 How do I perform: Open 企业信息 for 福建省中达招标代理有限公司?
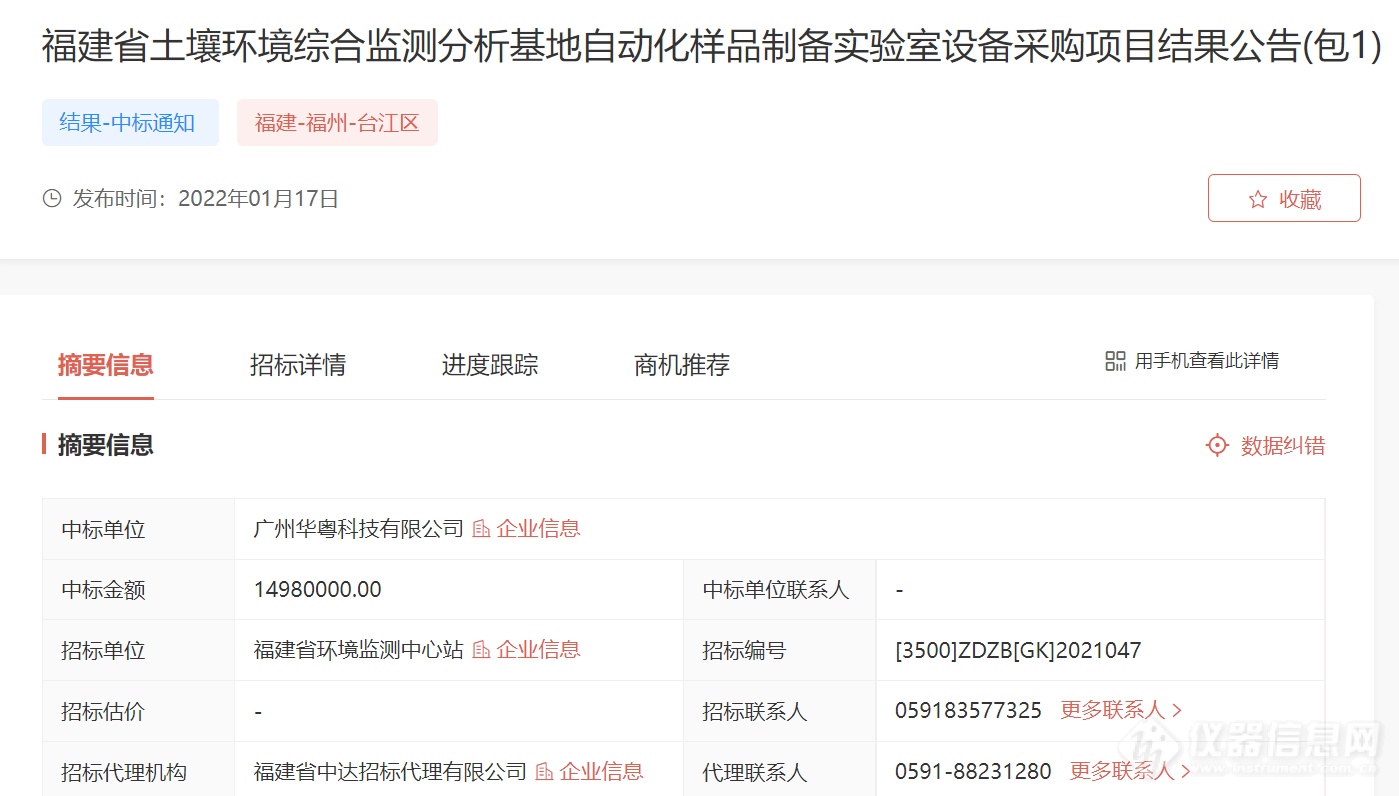pos(601,771)
